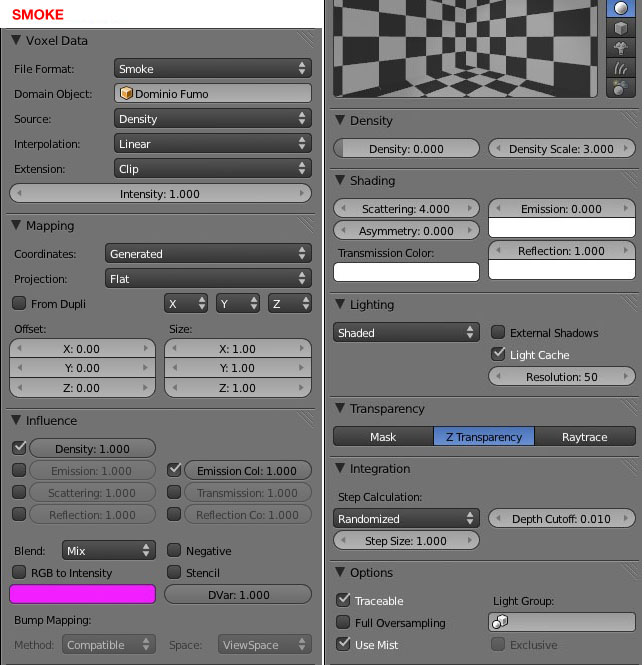Select the Mask transparency mode
This screenshot has width=644, height=665.
(383, 436)
